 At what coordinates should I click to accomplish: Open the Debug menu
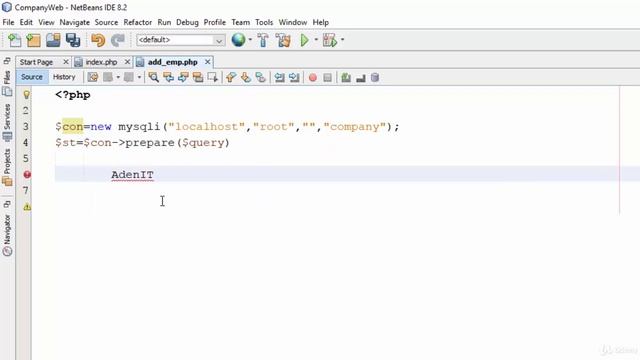(x=187, y=22)
